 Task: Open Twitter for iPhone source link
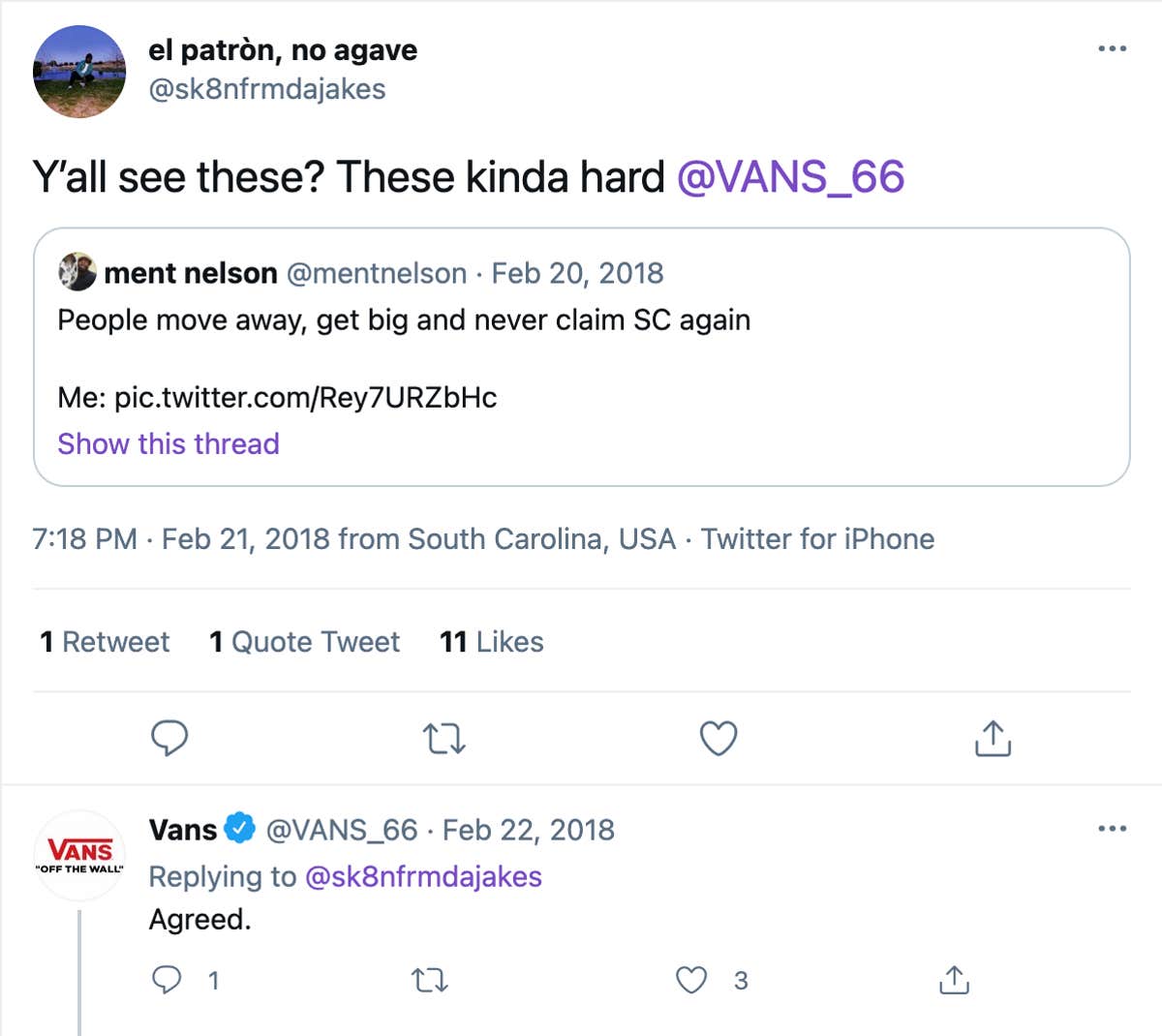(x=817, y=538)
